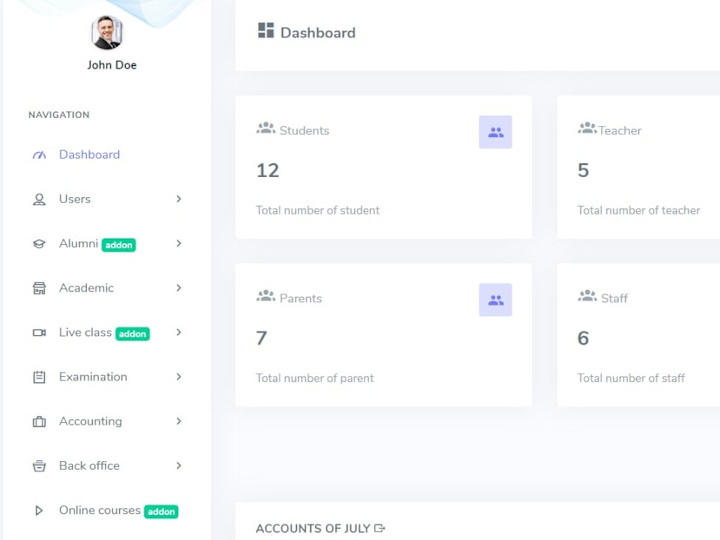Click the Dashboard gauge icon in sidebar
The image size is (720, 540).
click(x=39, y=155)
